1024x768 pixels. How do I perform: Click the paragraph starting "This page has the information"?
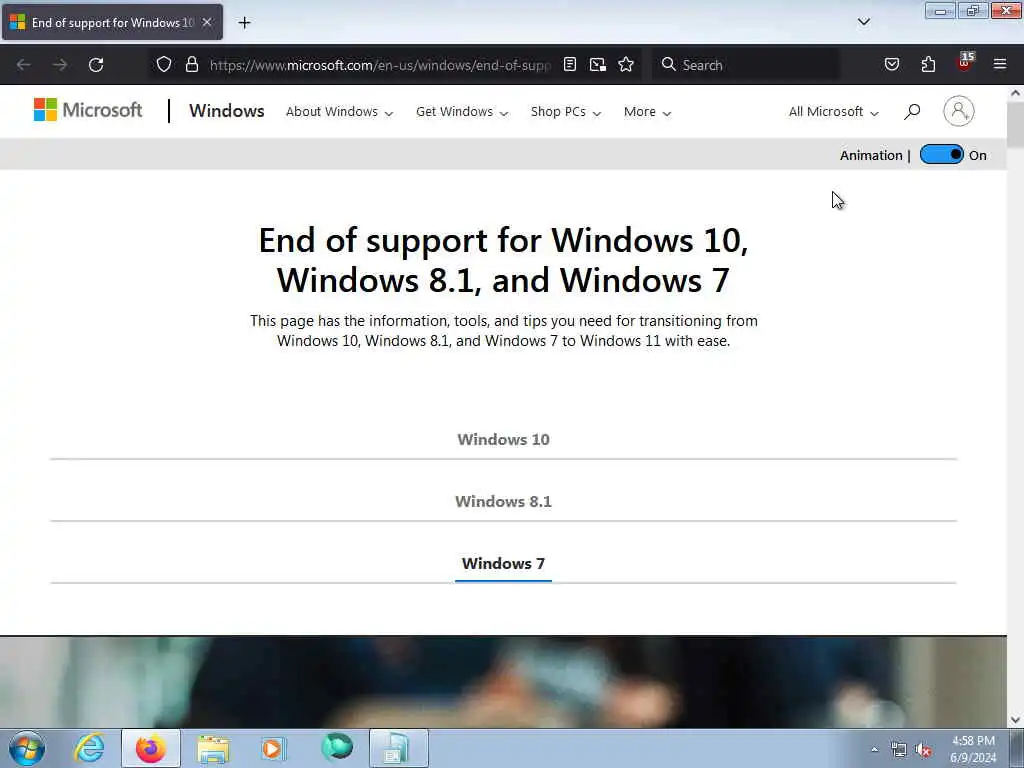coord(504,331)
